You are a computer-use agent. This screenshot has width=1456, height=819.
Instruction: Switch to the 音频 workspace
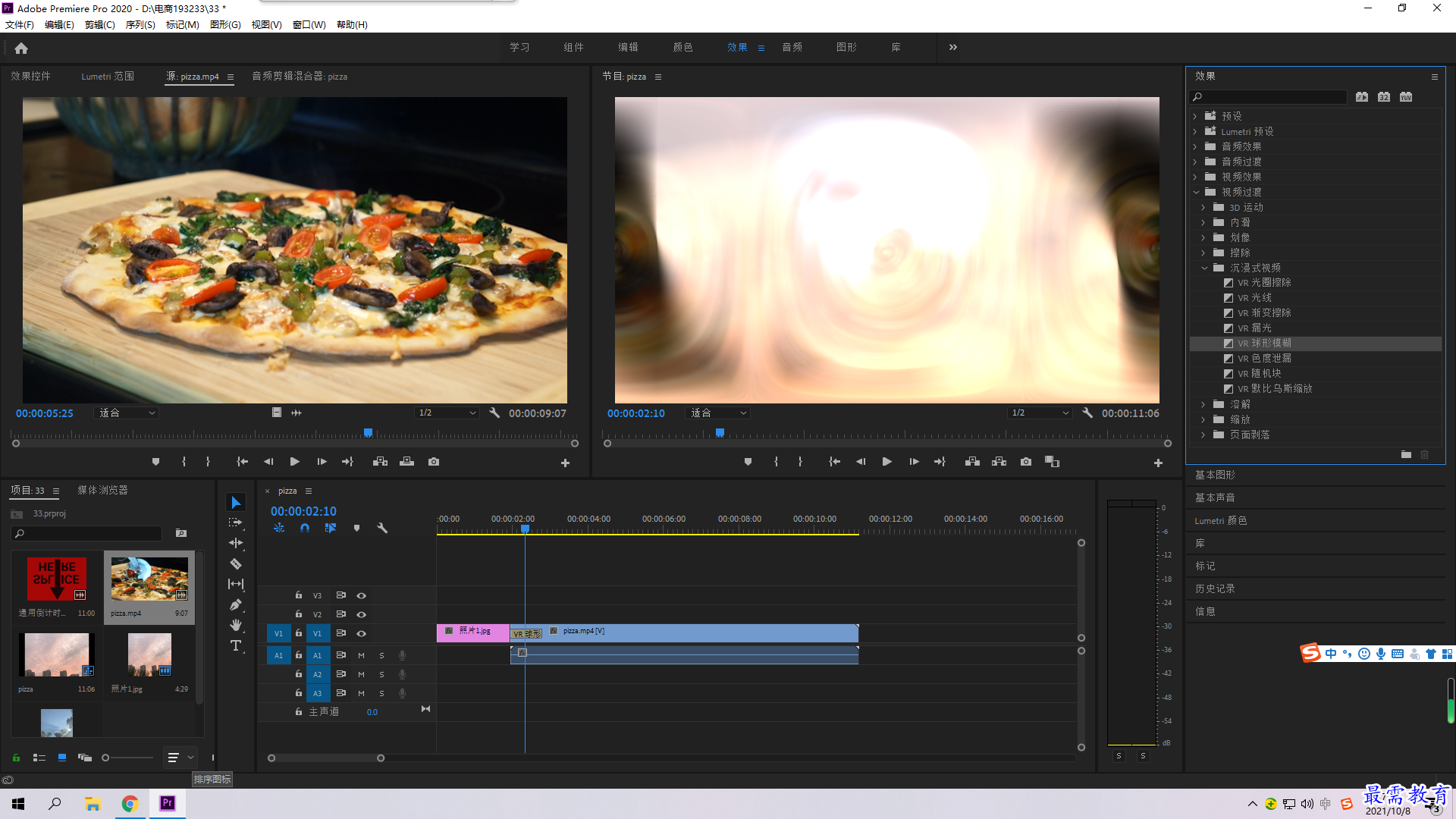coord(792,47)
